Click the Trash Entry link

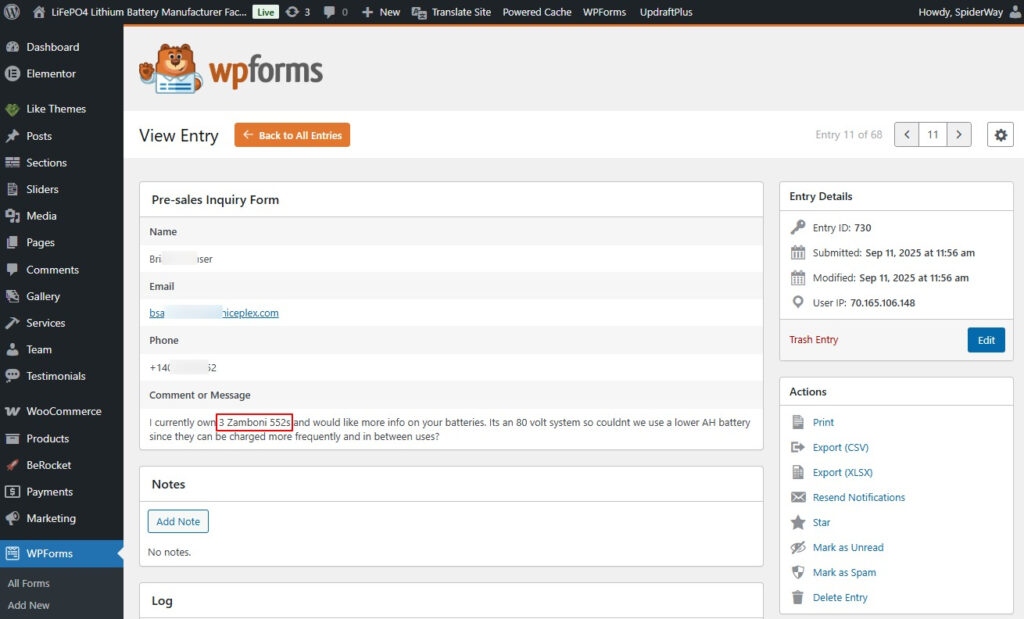[x=813, y=340]
